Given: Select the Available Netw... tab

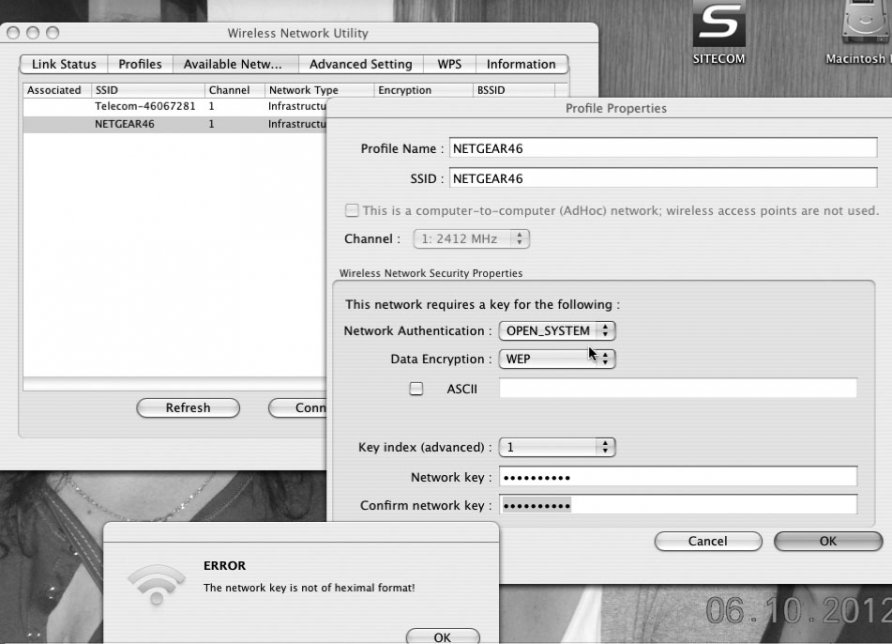Looking at the screenshot, I should click(236, 64).
